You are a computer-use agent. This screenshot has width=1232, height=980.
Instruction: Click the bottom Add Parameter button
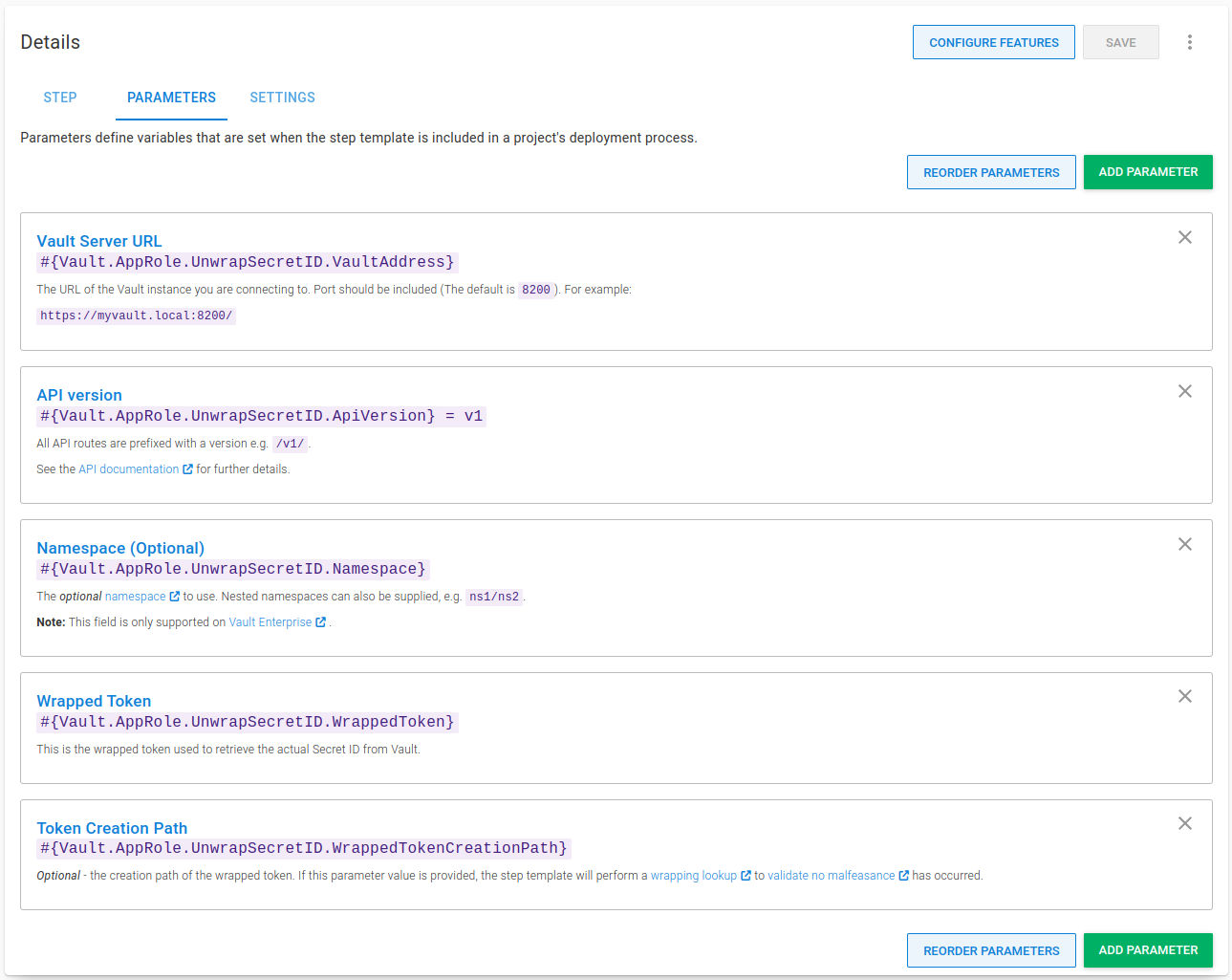tap(1147, 950)
